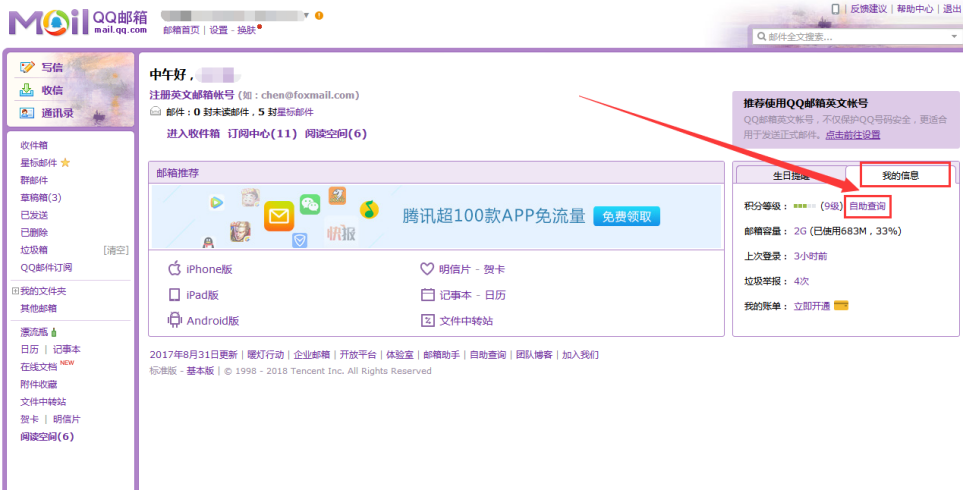
Task: Click the 邮件全文搜索 search field
Action: tap(850, 37)
